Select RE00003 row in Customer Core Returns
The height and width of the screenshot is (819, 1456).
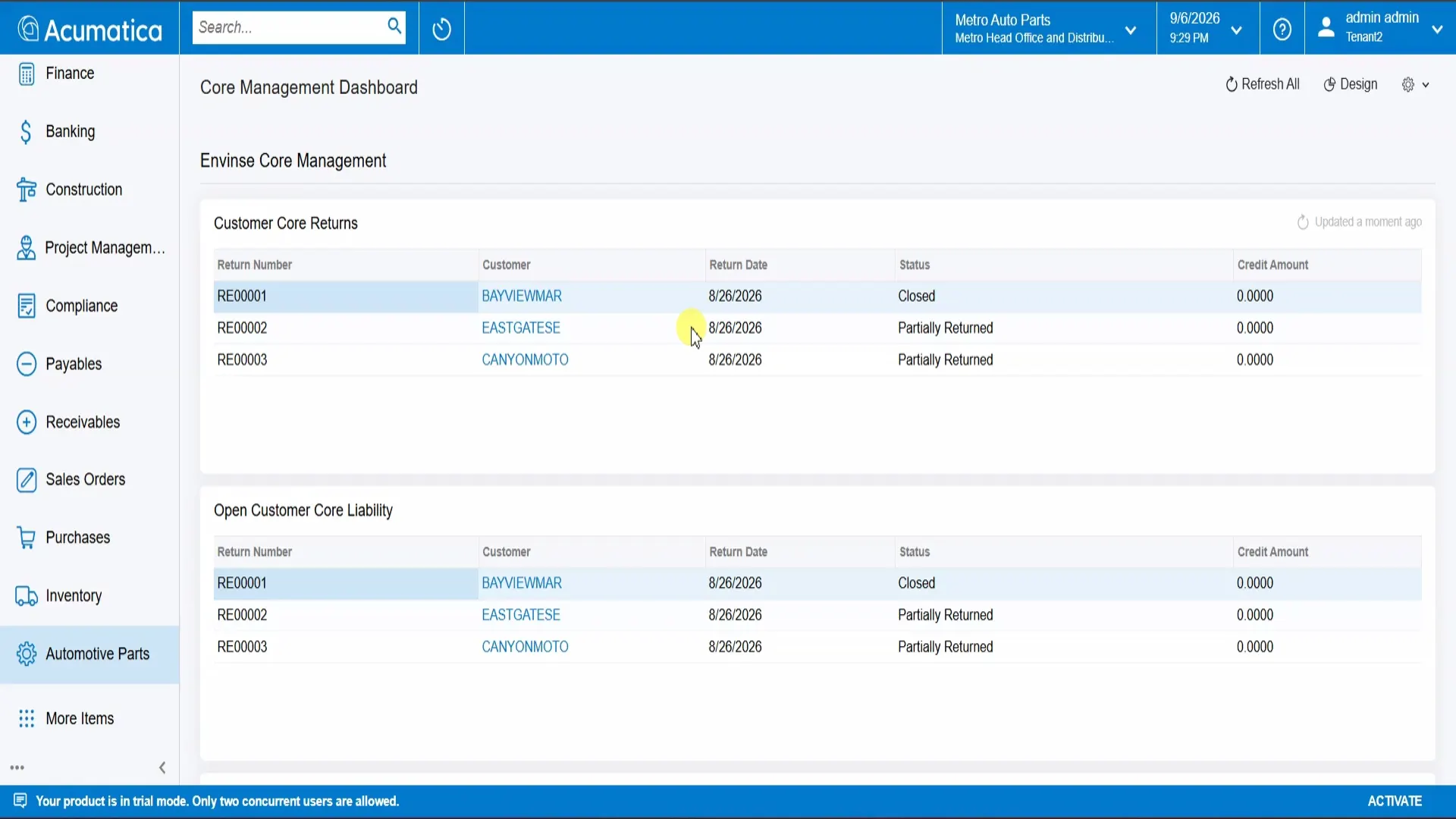pyautogui.click(x=817, y=360)
